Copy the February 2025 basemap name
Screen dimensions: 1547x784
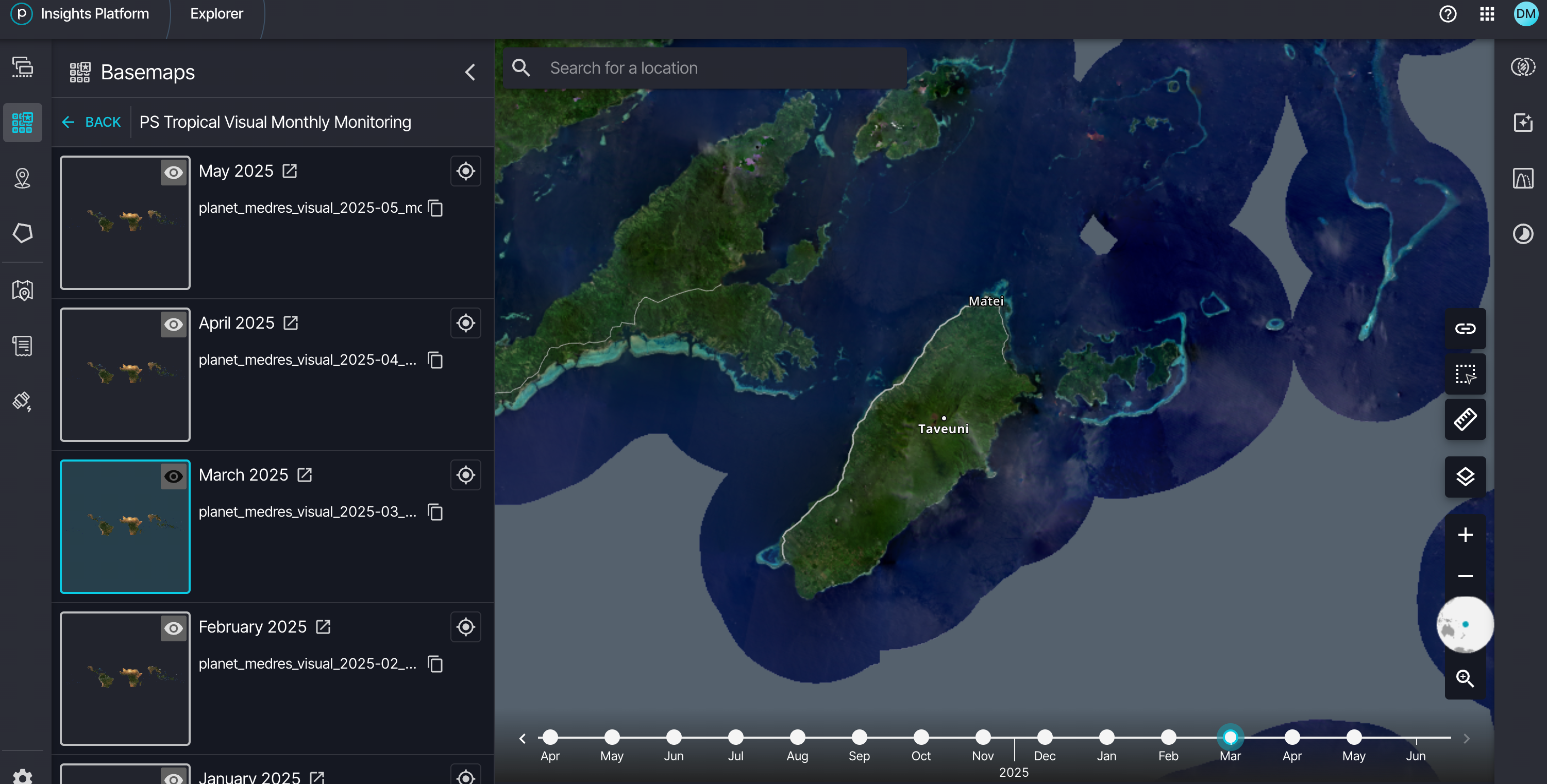click(x=435, y=663)
